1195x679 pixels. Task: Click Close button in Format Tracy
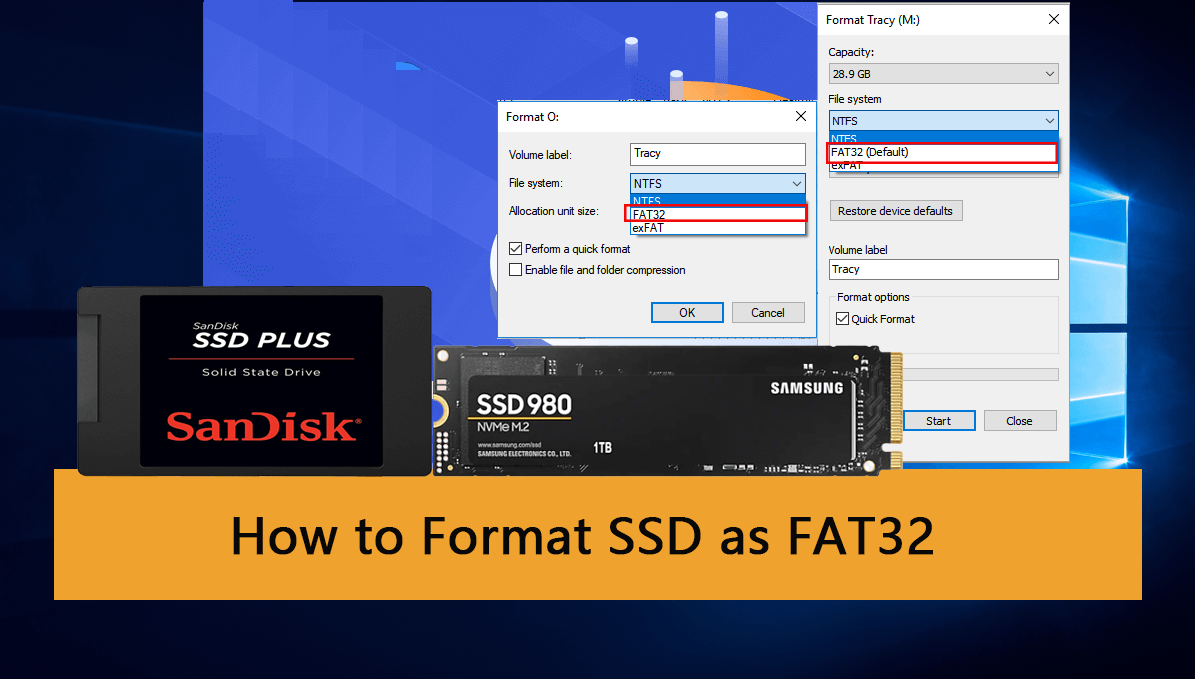(1020, 421)
